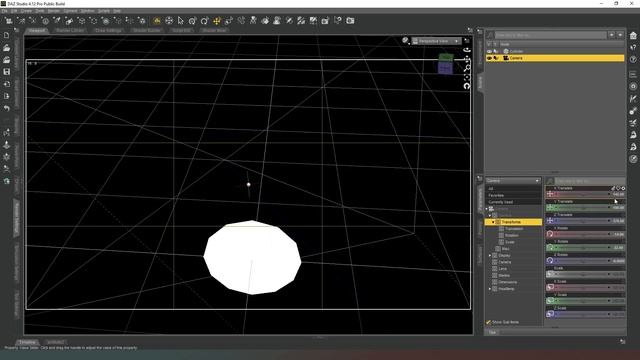Open the Create menu

[26, 11]
